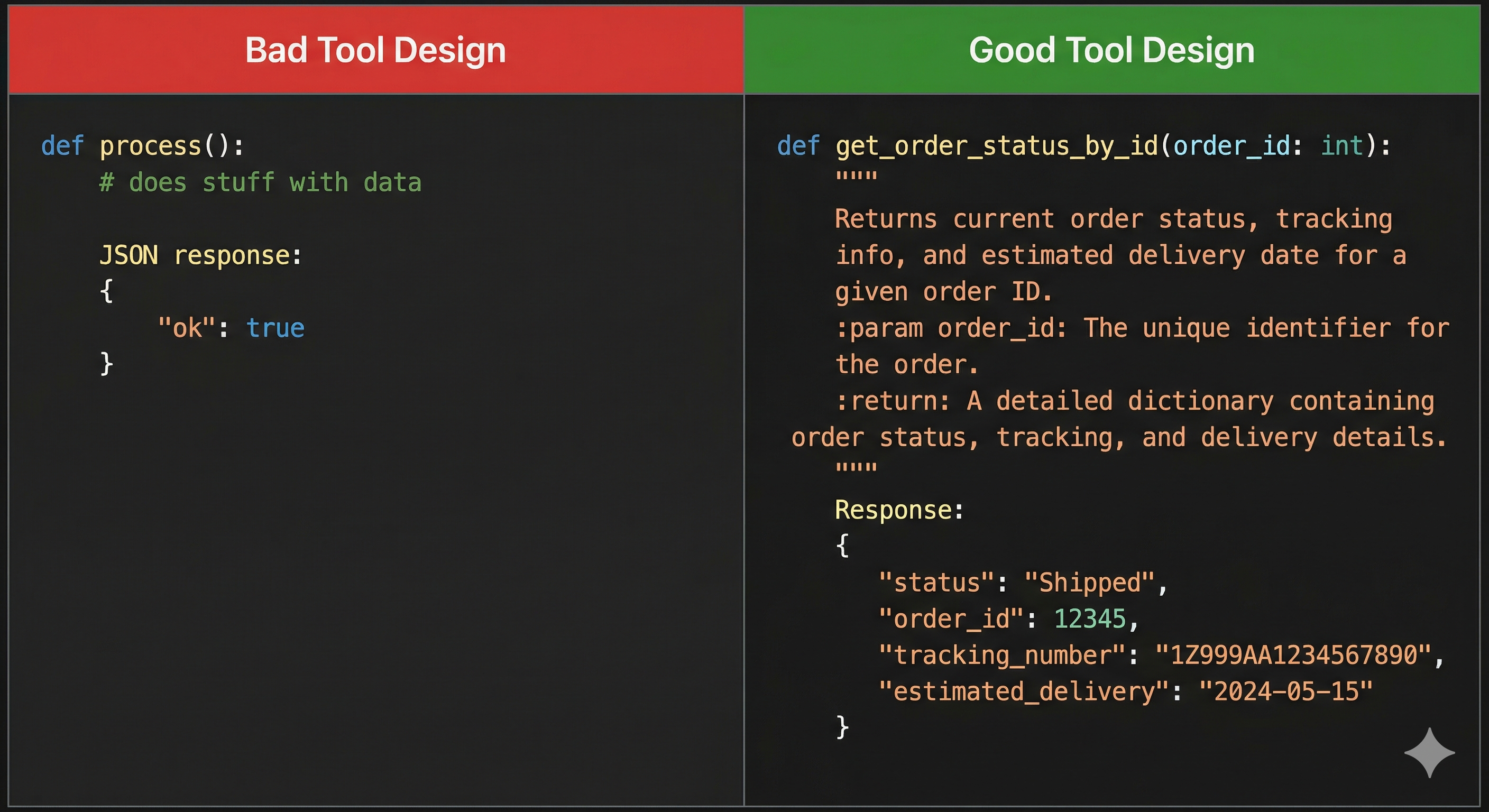This screenshot has width=1489, height=812.
Task: Click the "given order ID." line
Action: point(944,292)
